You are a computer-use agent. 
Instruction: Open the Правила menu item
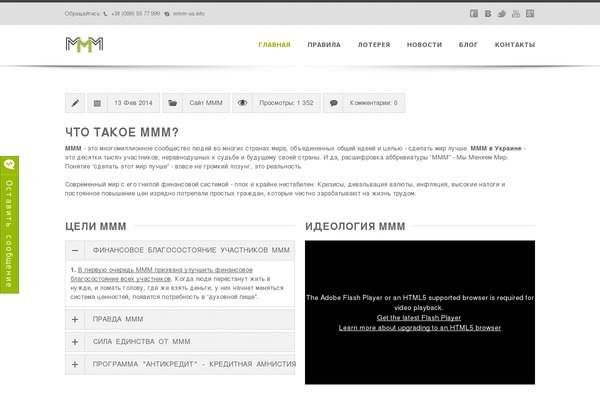[x=324, y=45]
